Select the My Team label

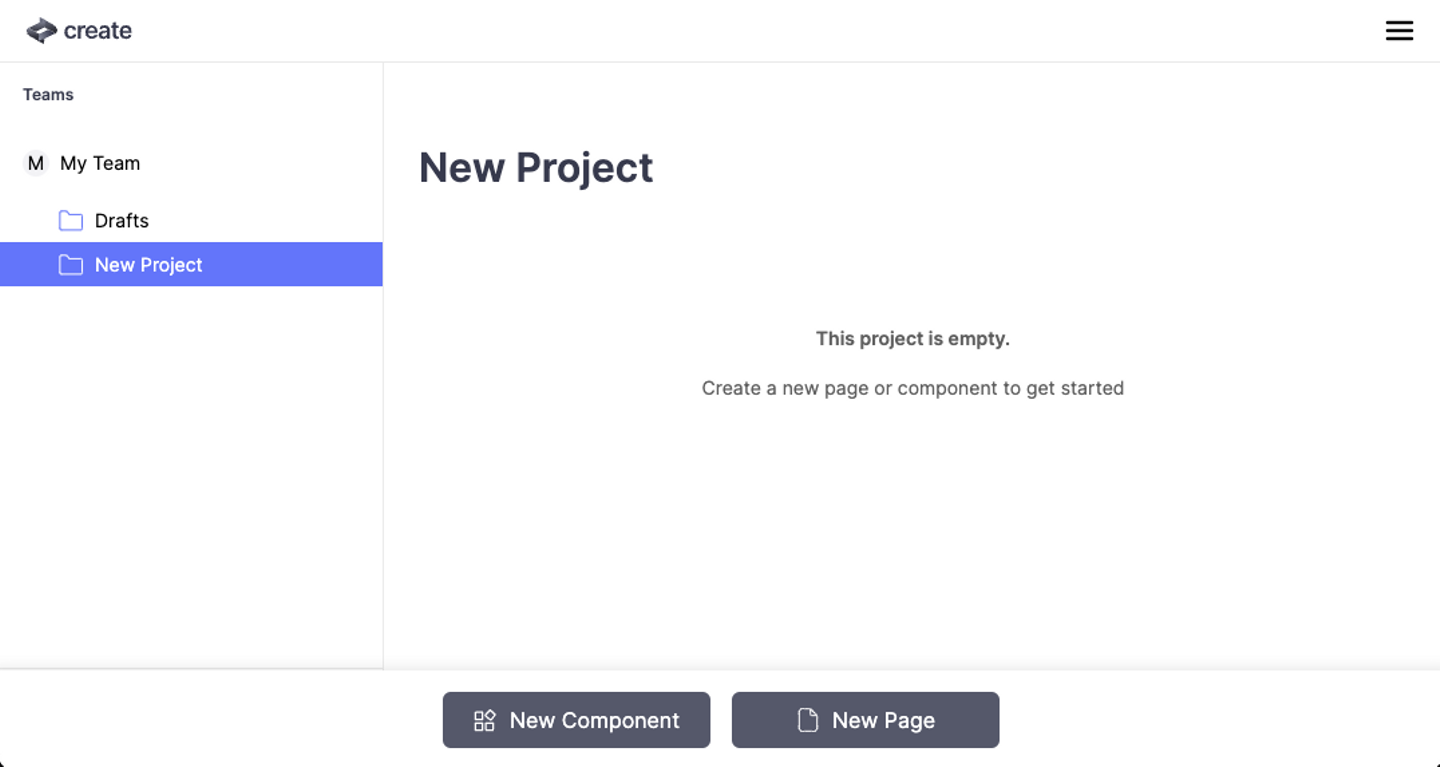pos(100,163)
